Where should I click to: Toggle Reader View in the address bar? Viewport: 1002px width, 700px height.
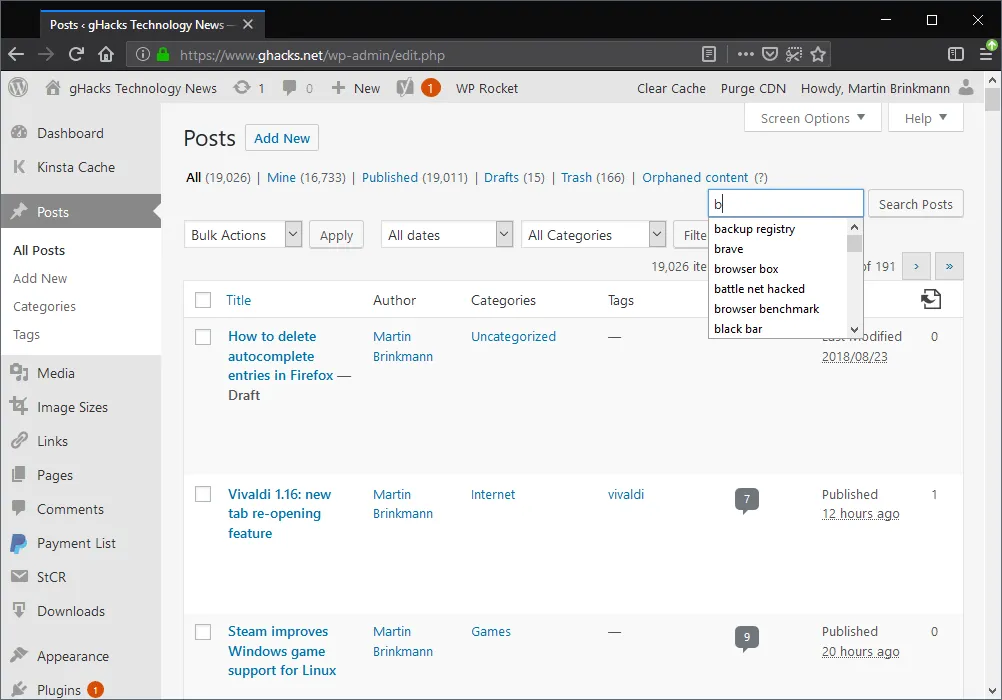tap(709, 54)
